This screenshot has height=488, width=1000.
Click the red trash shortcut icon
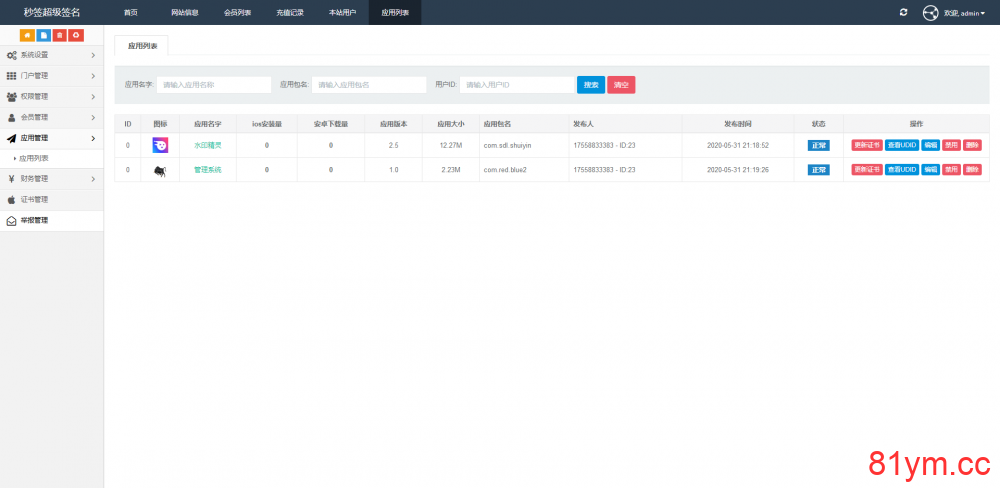click(60, 35)
